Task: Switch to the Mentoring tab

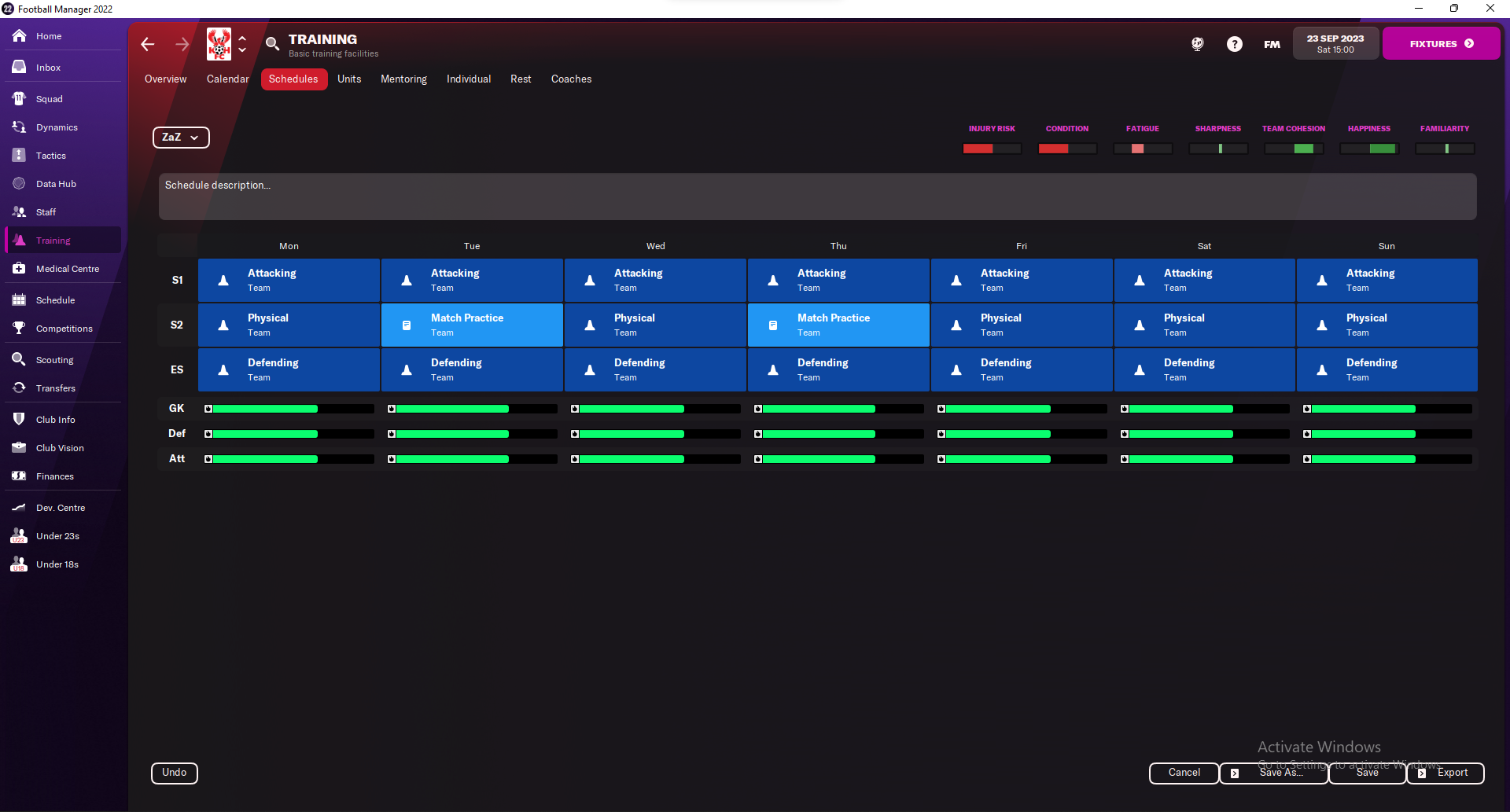Action: 403,79
